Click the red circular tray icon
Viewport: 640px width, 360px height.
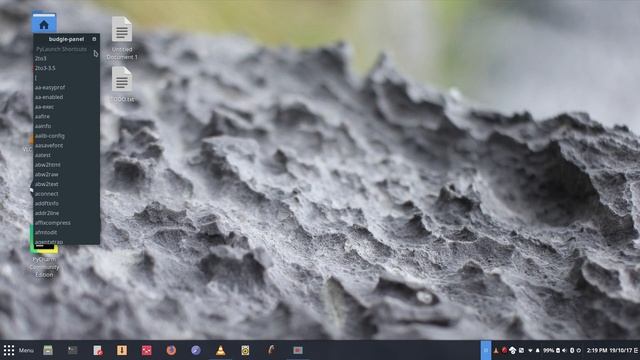click(x=504, y=351)
